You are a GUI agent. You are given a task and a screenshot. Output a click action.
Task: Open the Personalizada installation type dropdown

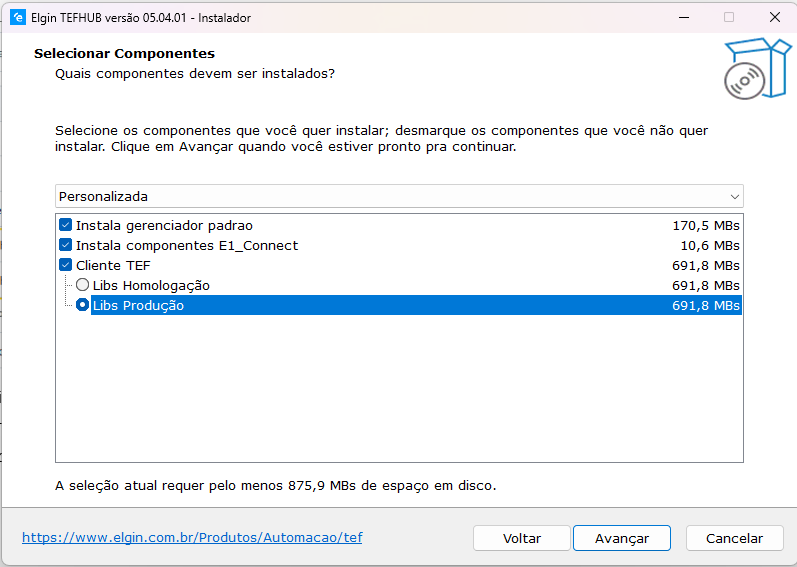tap(398, 196)
